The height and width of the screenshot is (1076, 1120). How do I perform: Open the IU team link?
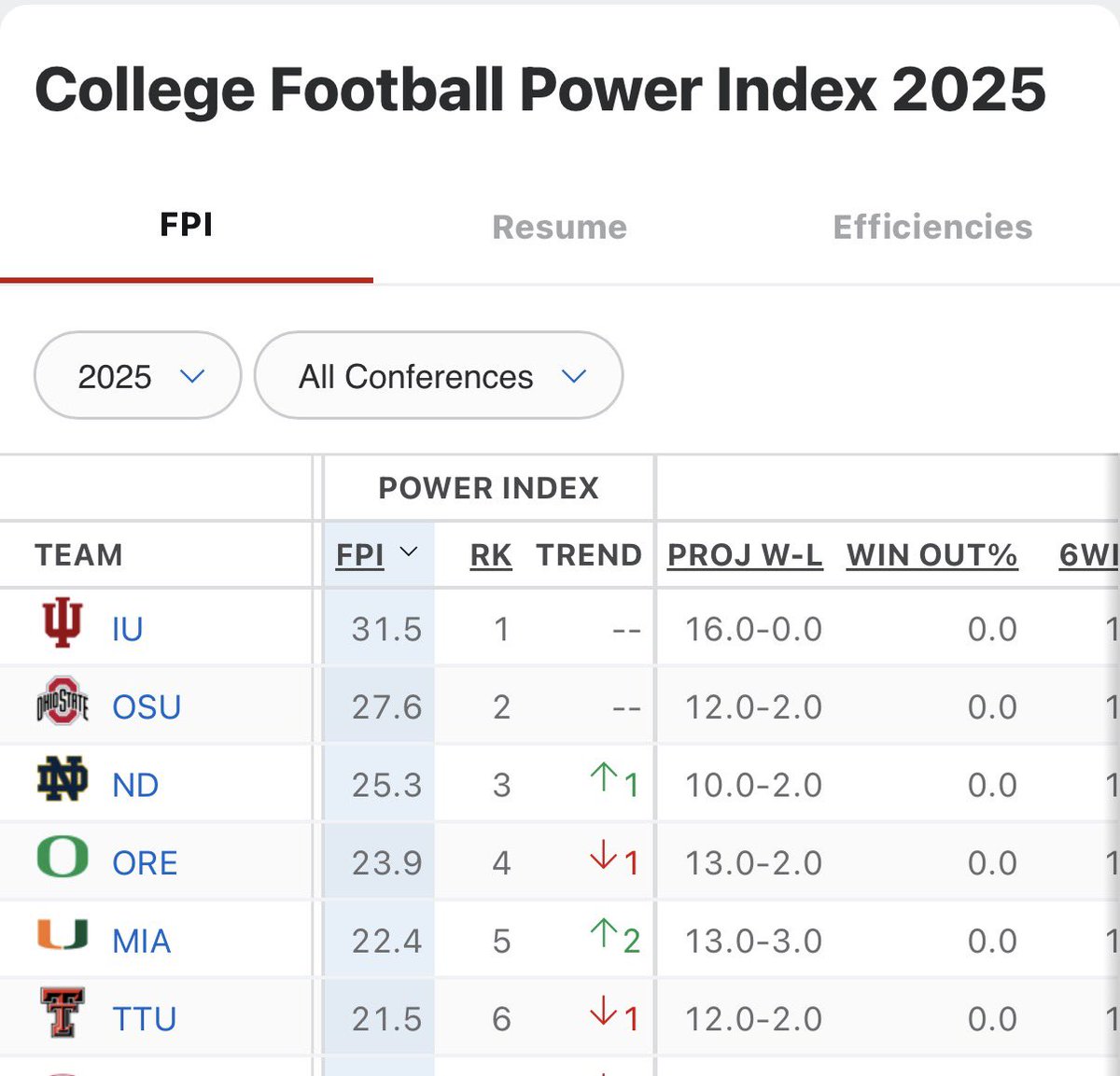coord(127,629)
